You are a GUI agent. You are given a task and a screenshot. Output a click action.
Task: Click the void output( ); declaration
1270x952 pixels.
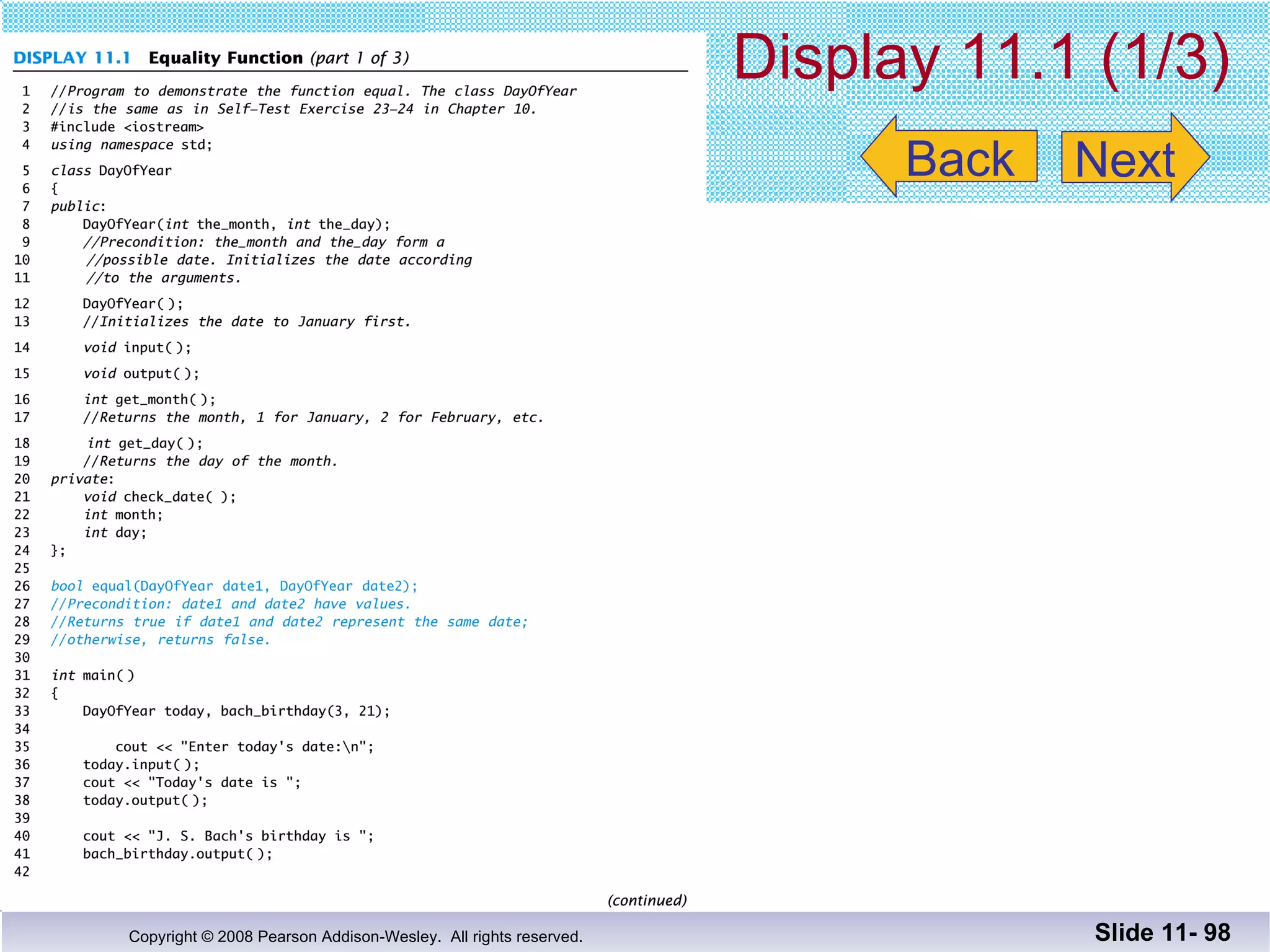[141, 374]
